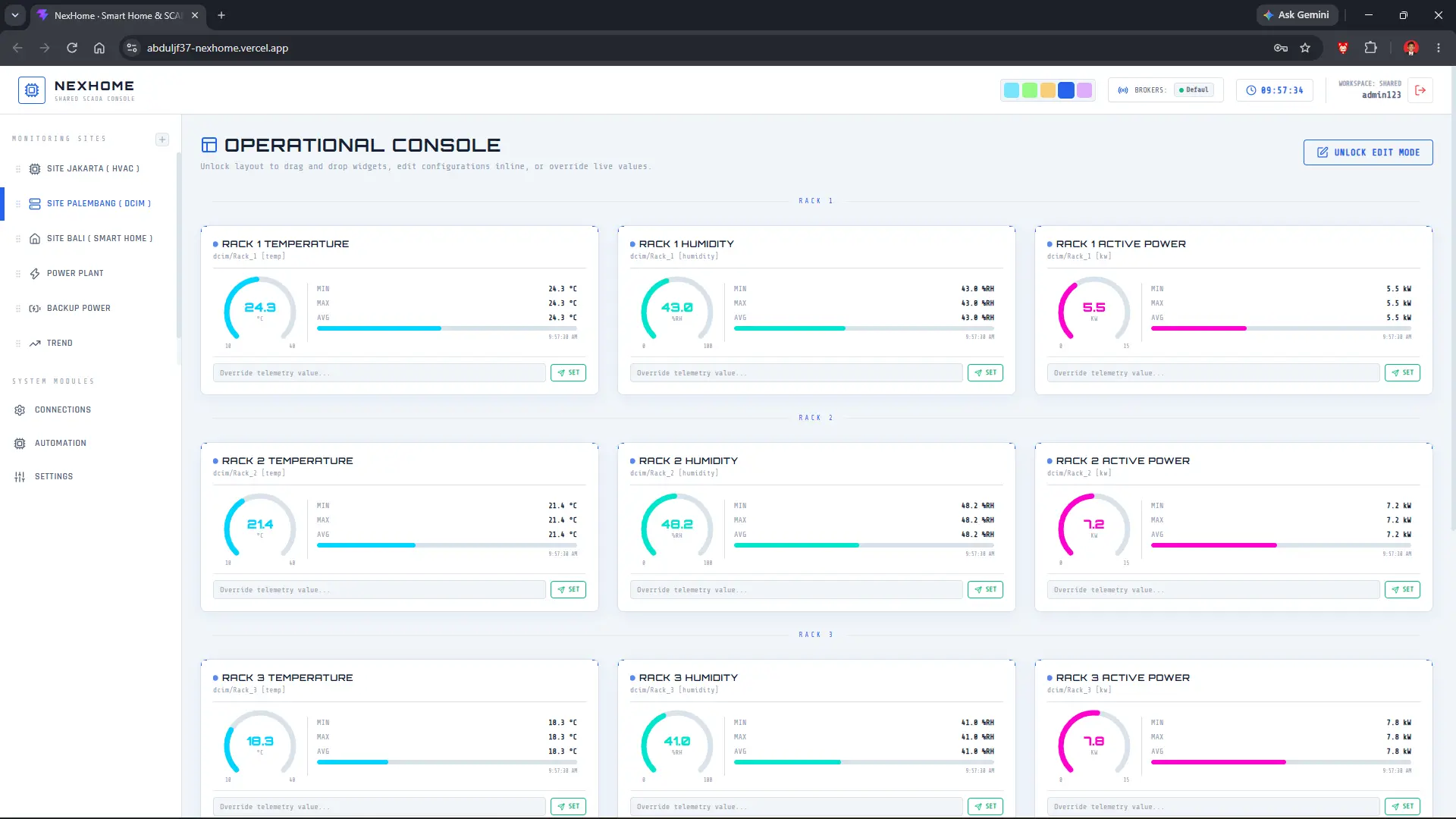Click the Trend chart icon
This screenshot has height=819, width=1456.
[x=35, y=344]
